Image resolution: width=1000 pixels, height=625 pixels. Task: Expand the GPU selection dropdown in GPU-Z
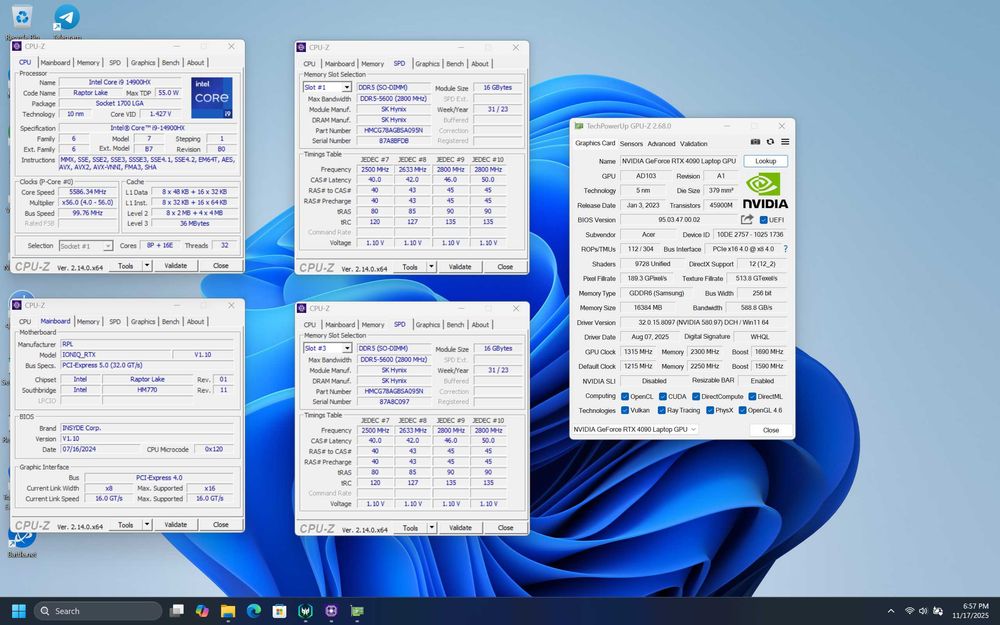tap(695, 429)
